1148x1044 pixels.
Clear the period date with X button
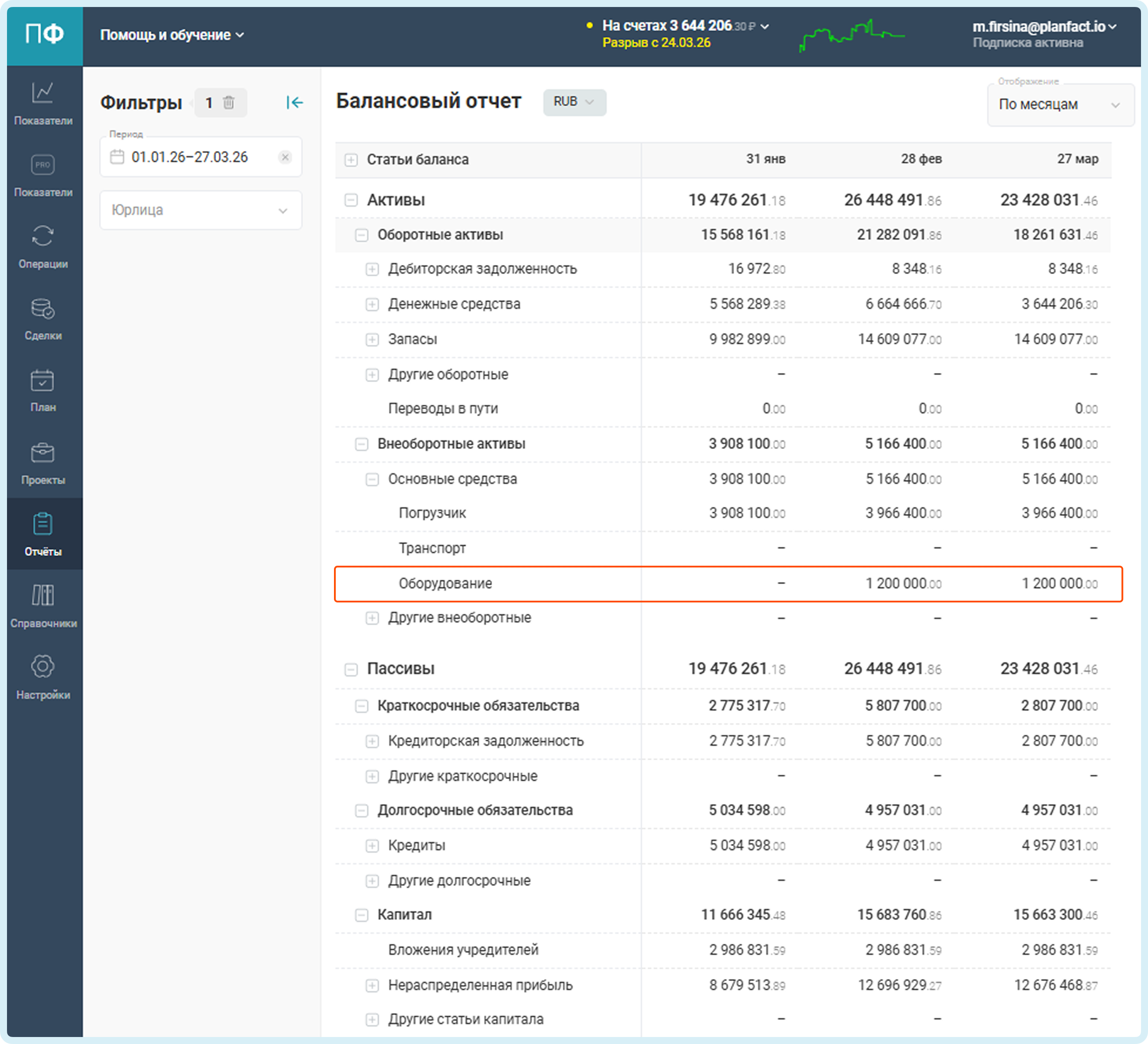285,157
